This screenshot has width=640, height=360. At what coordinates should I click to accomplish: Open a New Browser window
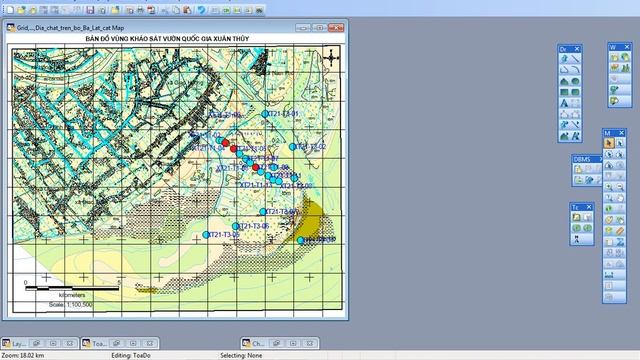pyautogui.click(x=215, y=10)
